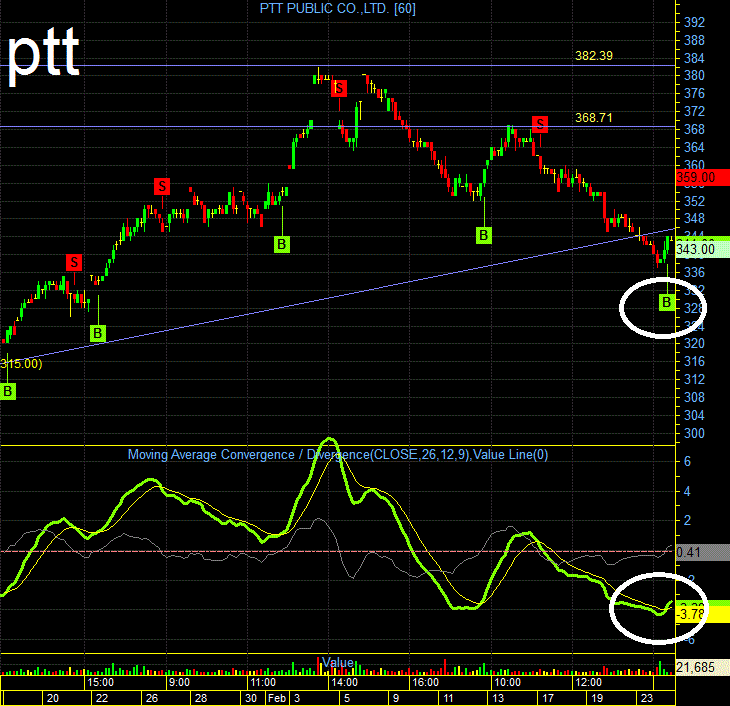730x706 pixels.
Task: Click the 320 price axis label
Action: point(694,344)
